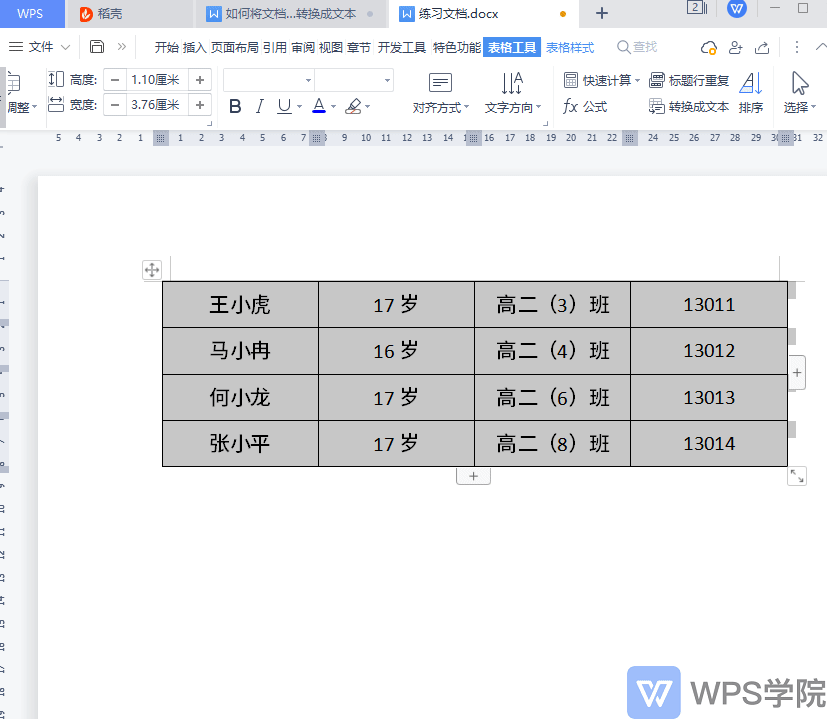This screenshot has height=719, width=827.
Task: Click the table move handle icon
Action: [x=152, y=270]
